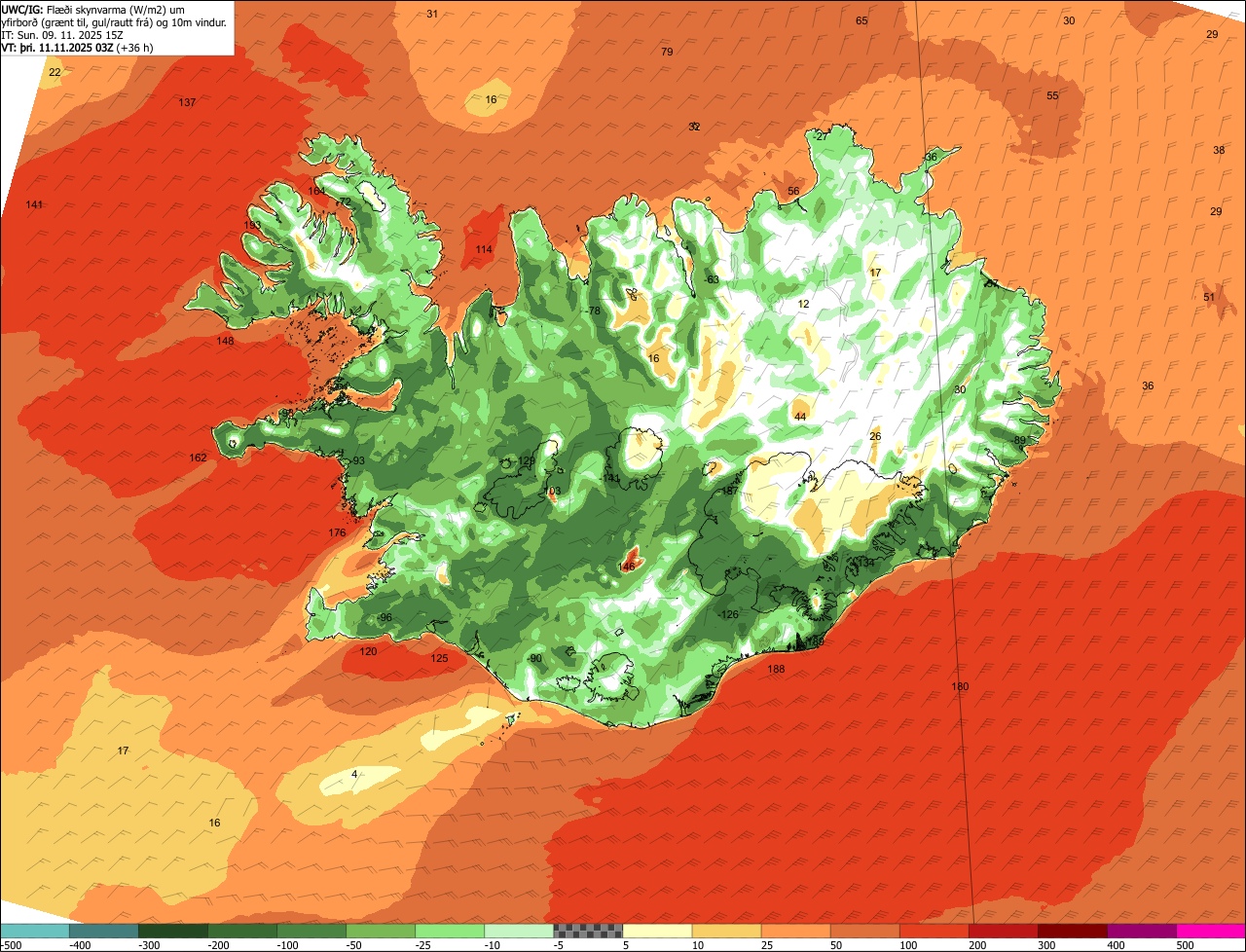1246x952 pixels.
Task: Click the map value 12
Action: 803,304
